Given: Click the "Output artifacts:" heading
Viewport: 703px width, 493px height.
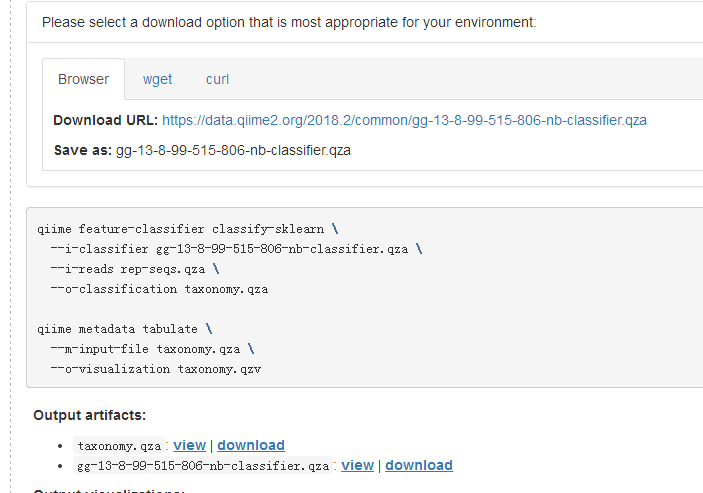Looking at the screenshot, I should coord(90,415).
